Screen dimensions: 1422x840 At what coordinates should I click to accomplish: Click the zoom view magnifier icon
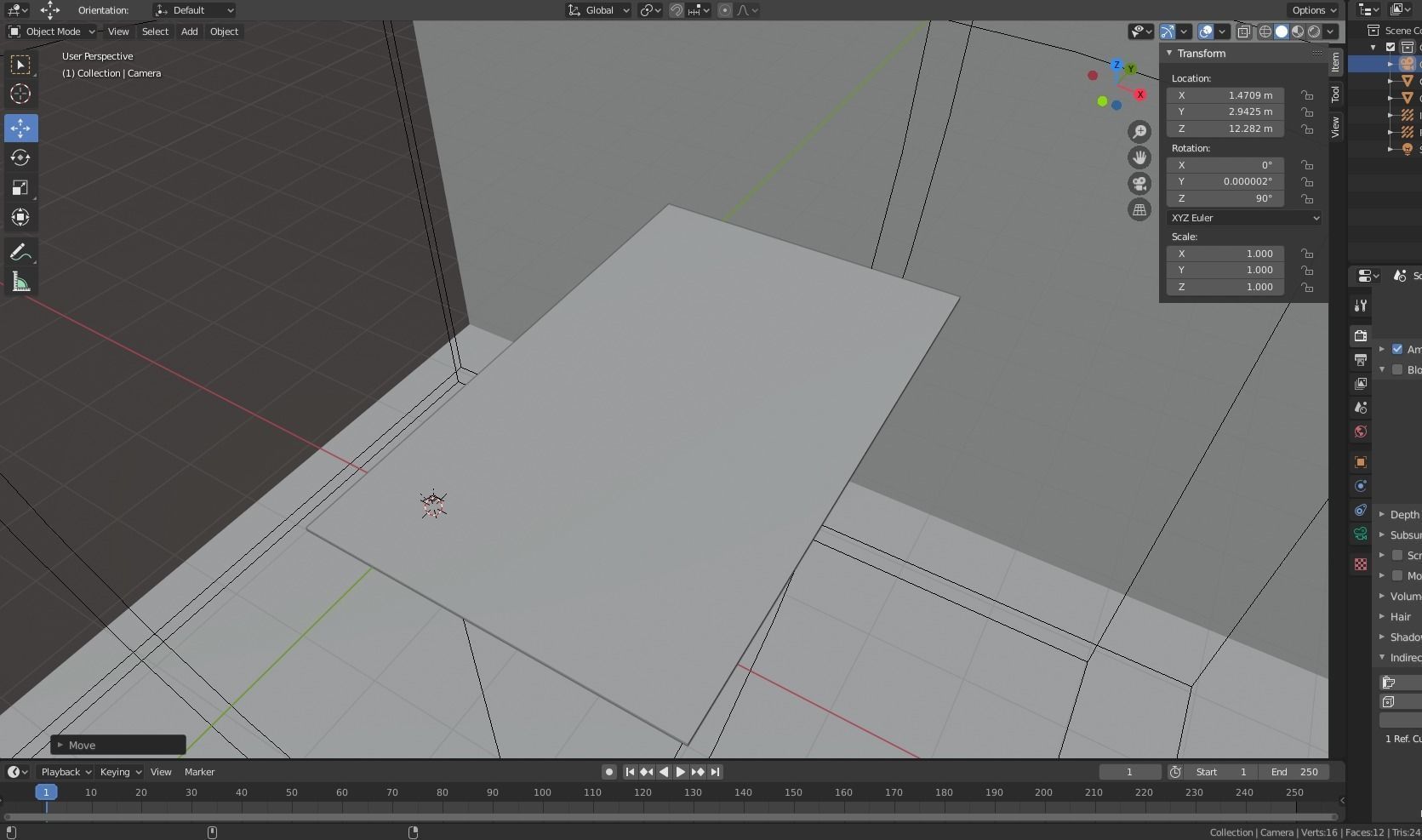pyautogui.click(x=1139, y=131)
